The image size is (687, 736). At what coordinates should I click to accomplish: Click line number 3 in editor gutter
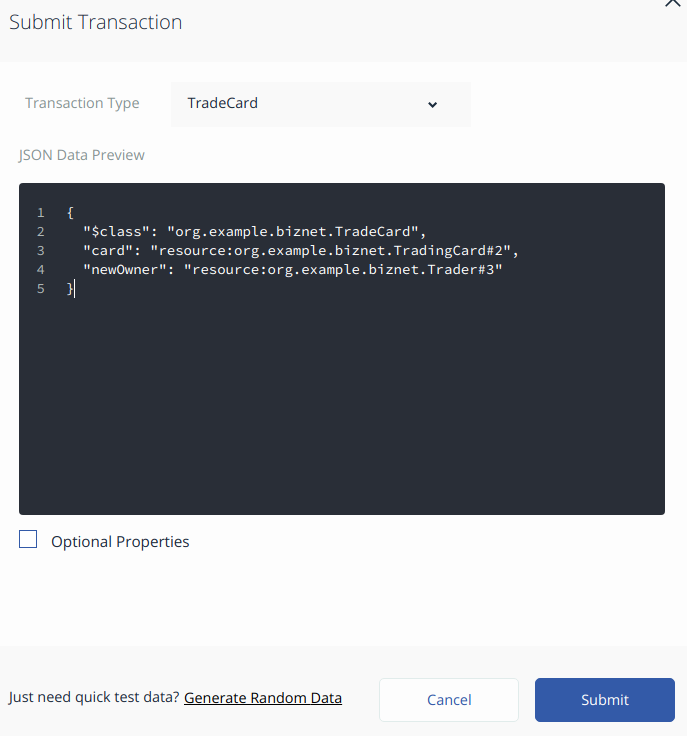point(41,251)
